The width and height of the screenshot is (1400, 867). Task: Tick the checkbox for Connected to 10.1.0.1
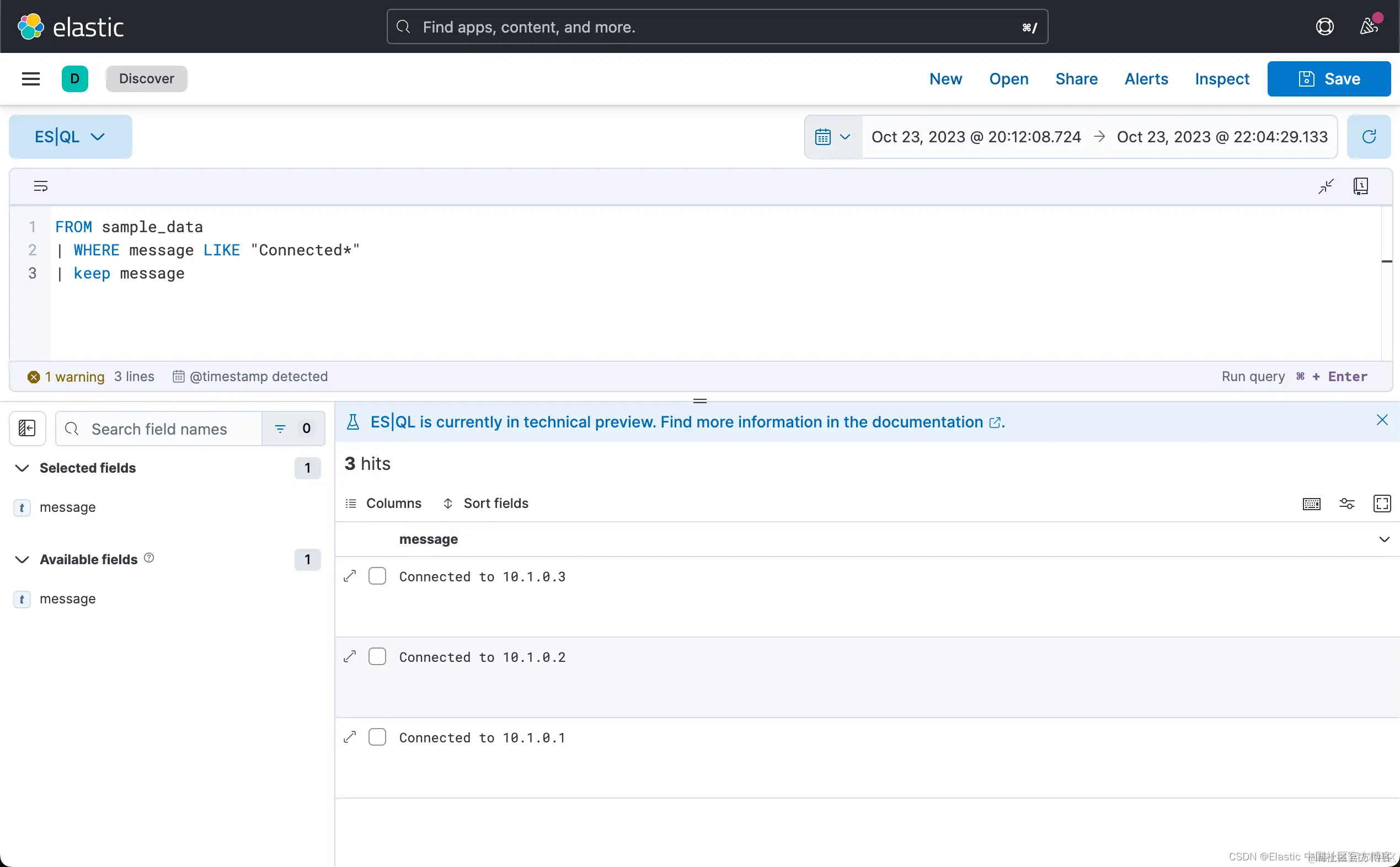(377, 737)
